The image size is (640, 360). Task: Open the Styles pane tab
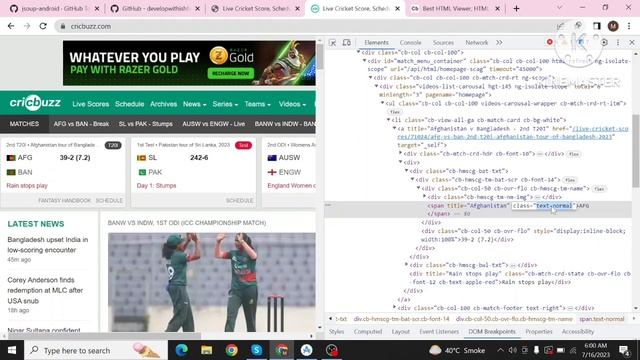pos(336,331)
